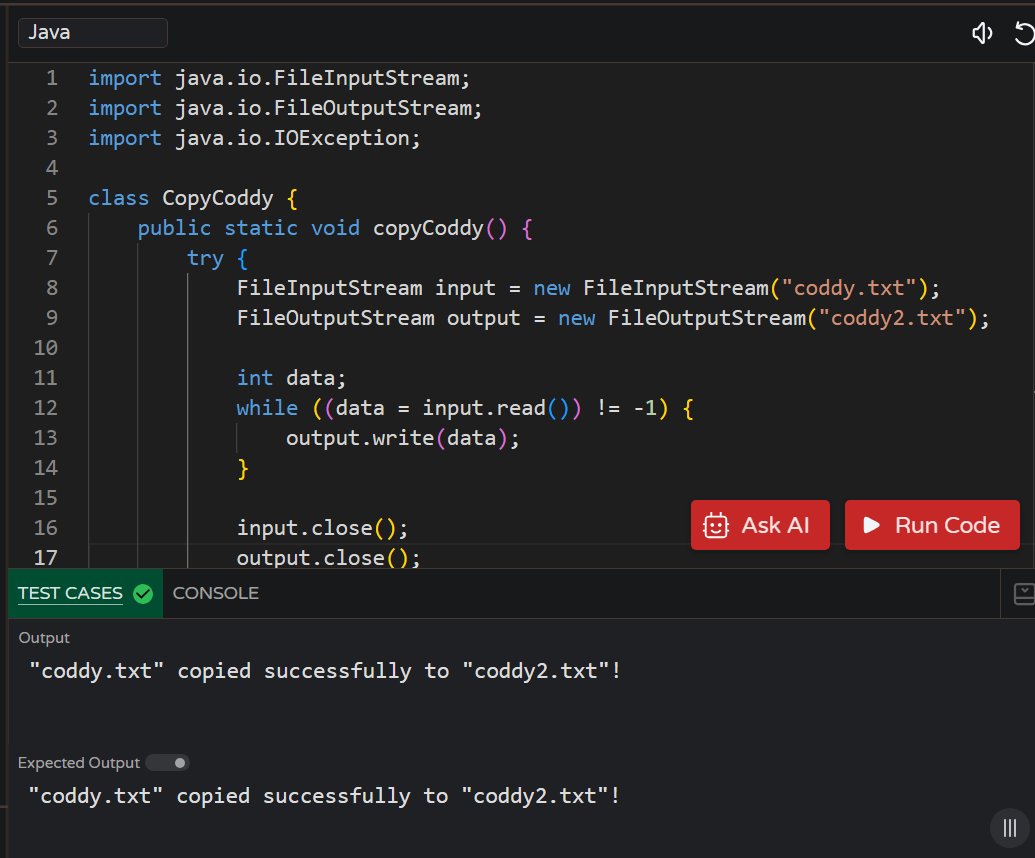Mute the speaker audio icon
This screenshot has width=1035, height=858.
coord(981,33)
